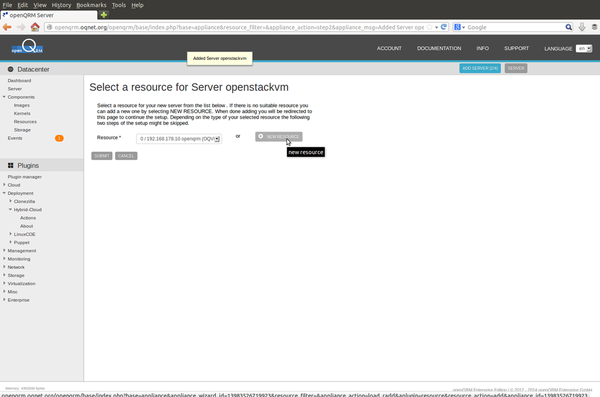The image size is (600, 397).
Task: Click the search magnifier icon
Action: point(569,27)
